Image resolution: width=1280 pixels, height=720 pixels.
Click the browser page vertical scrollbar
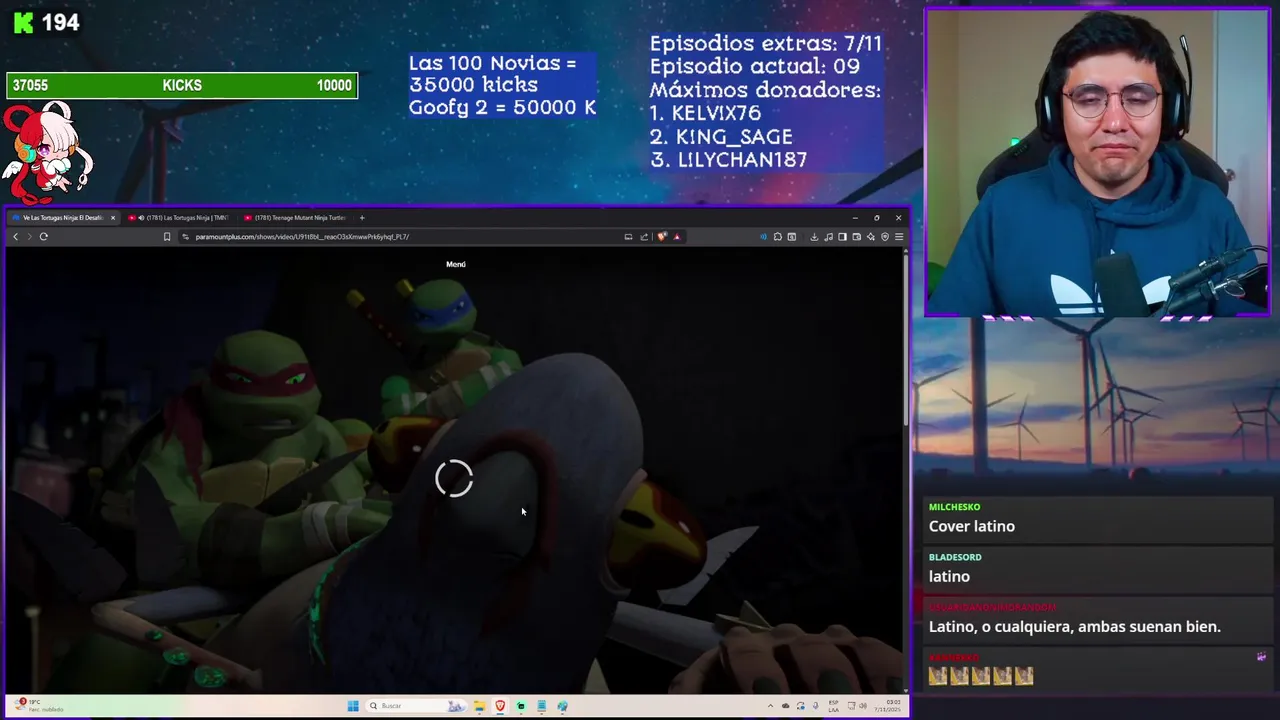tap(906, 340)
